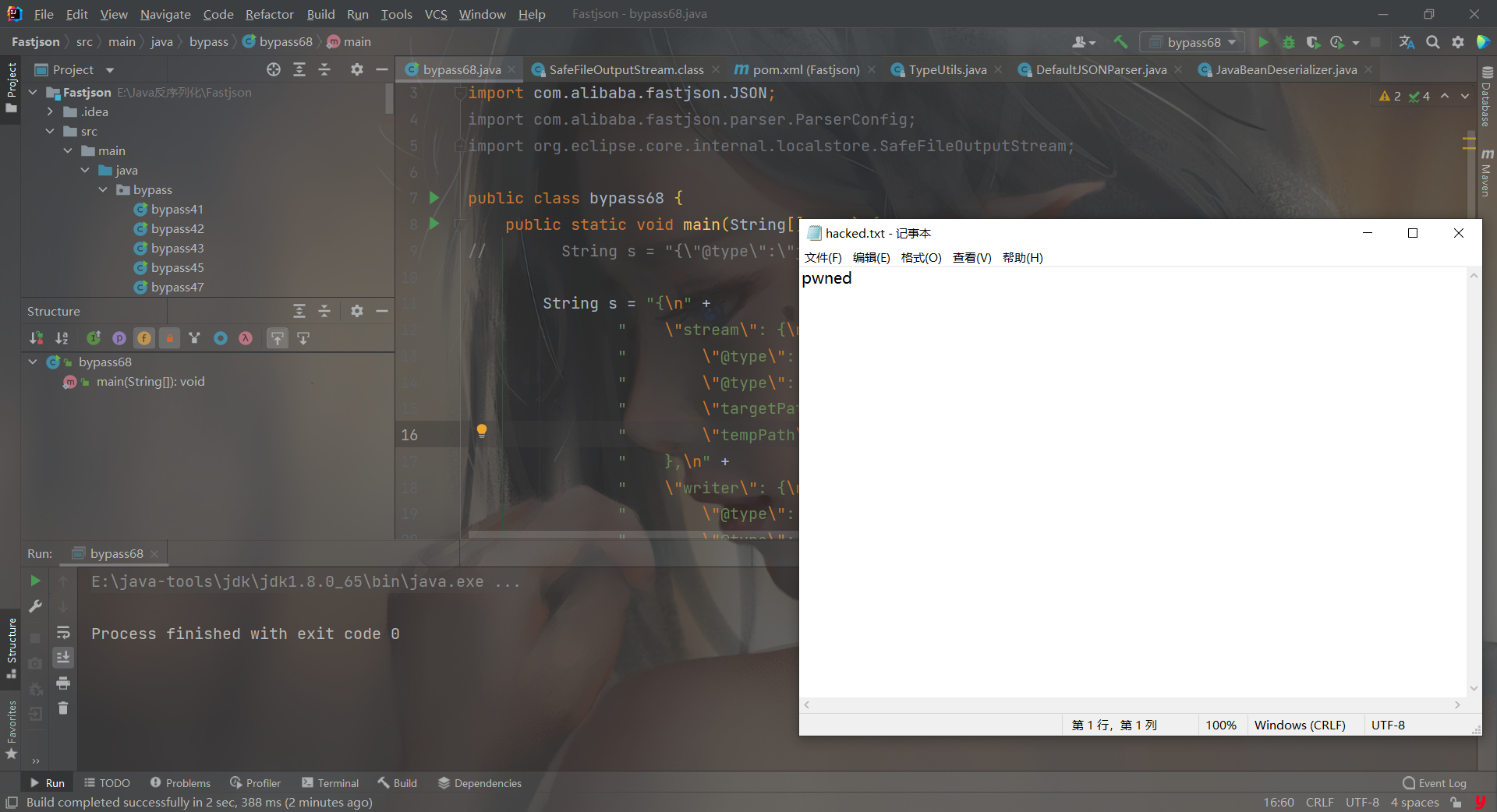Open Structure panel gear options
This screenshot has height=812, width=1497.
[x=357, y=311]
